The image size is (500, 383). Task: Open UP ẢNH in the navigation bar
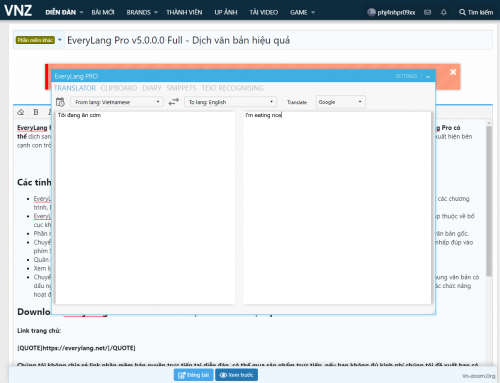click(226, 12)
